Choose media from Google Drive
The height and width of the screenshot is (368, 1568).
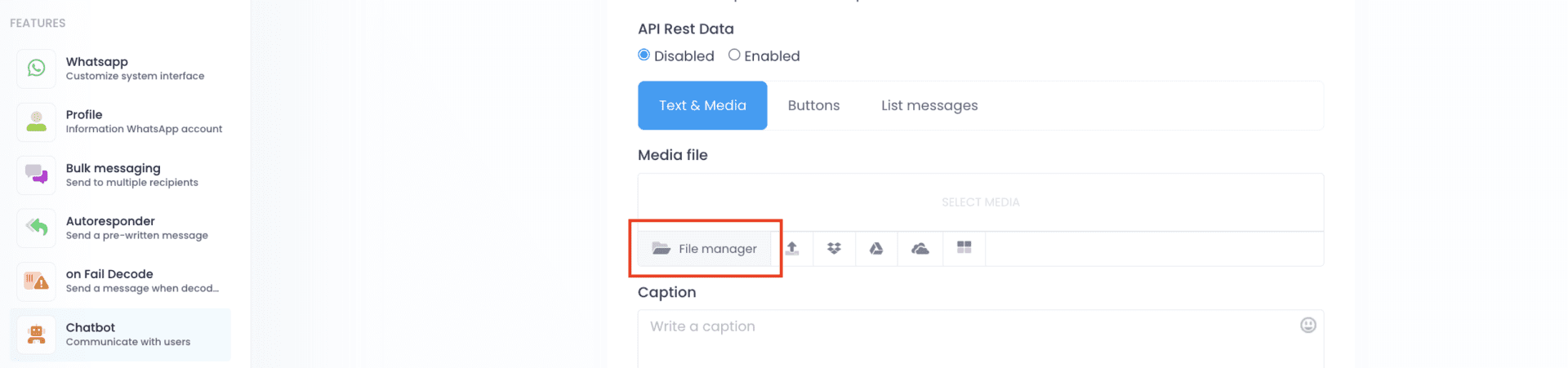tap(876, 248)
